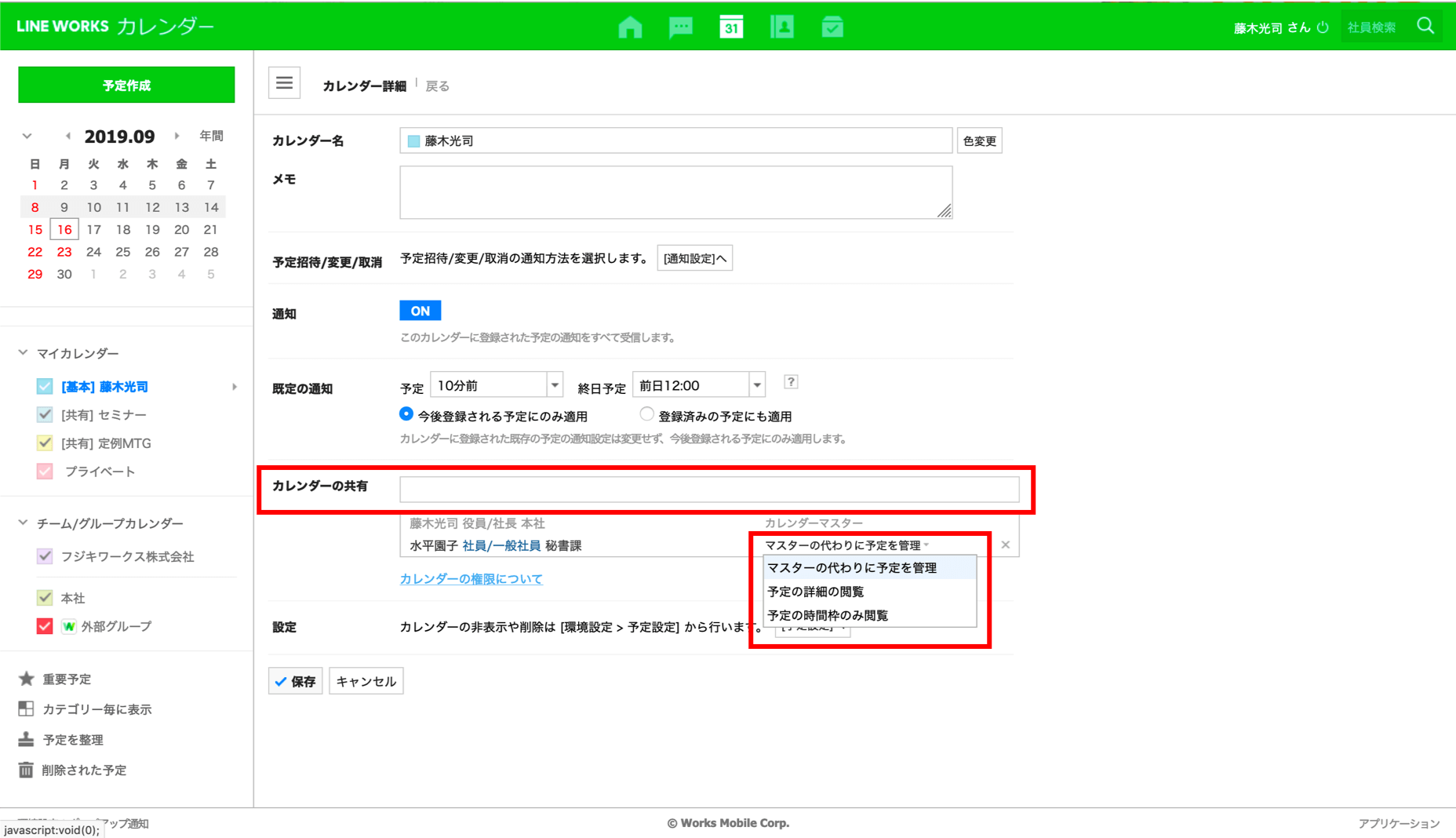Choose 予定の時間枠のみ閲覧 from list

point(828,615)
